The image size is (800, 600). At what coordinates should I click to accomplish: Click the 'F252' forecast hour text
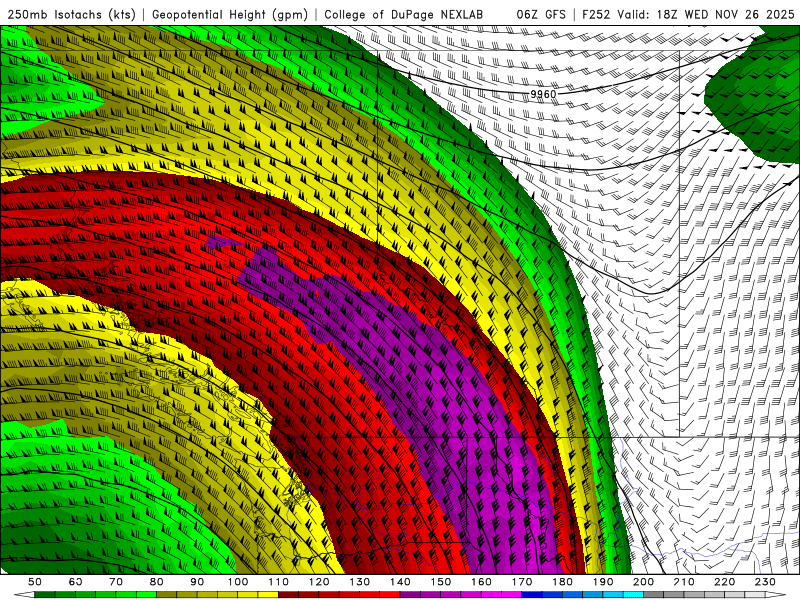(597, 15)
